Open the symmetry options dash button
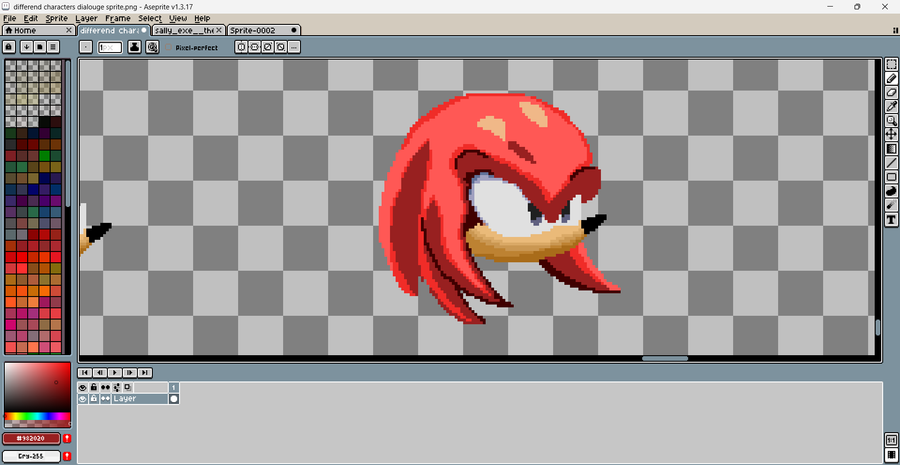The width and height of the screenshot is (900, 465). [294, 47]
